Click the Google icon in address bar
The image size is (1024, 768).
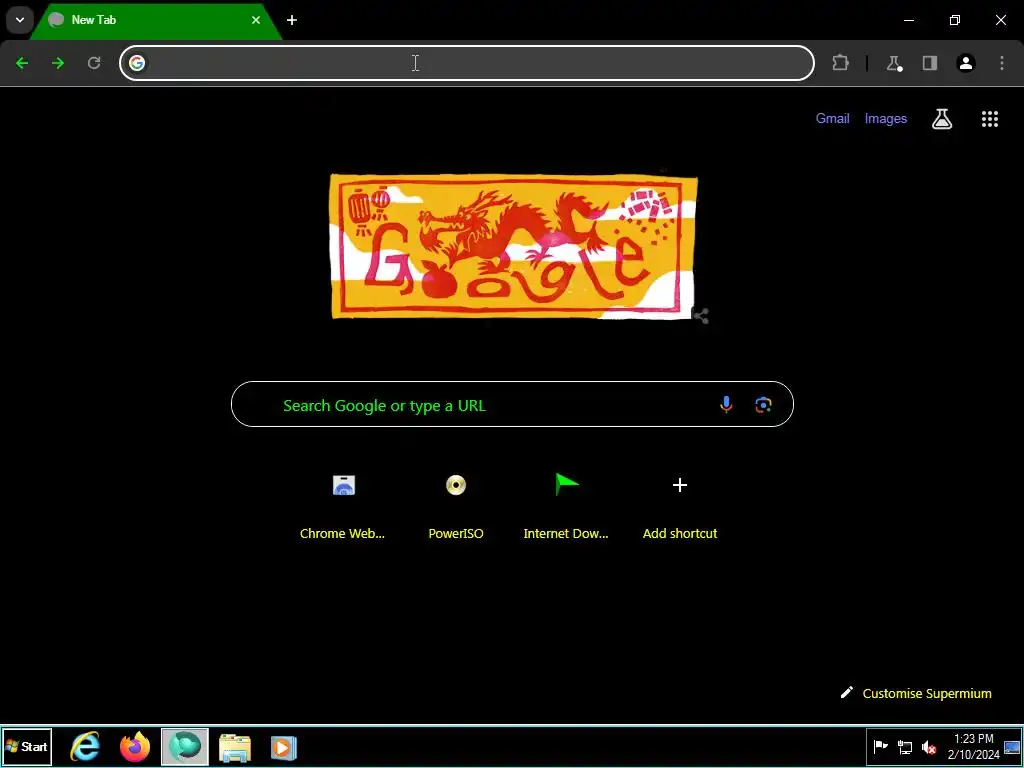pyautogui.click(x=136, y=63)
